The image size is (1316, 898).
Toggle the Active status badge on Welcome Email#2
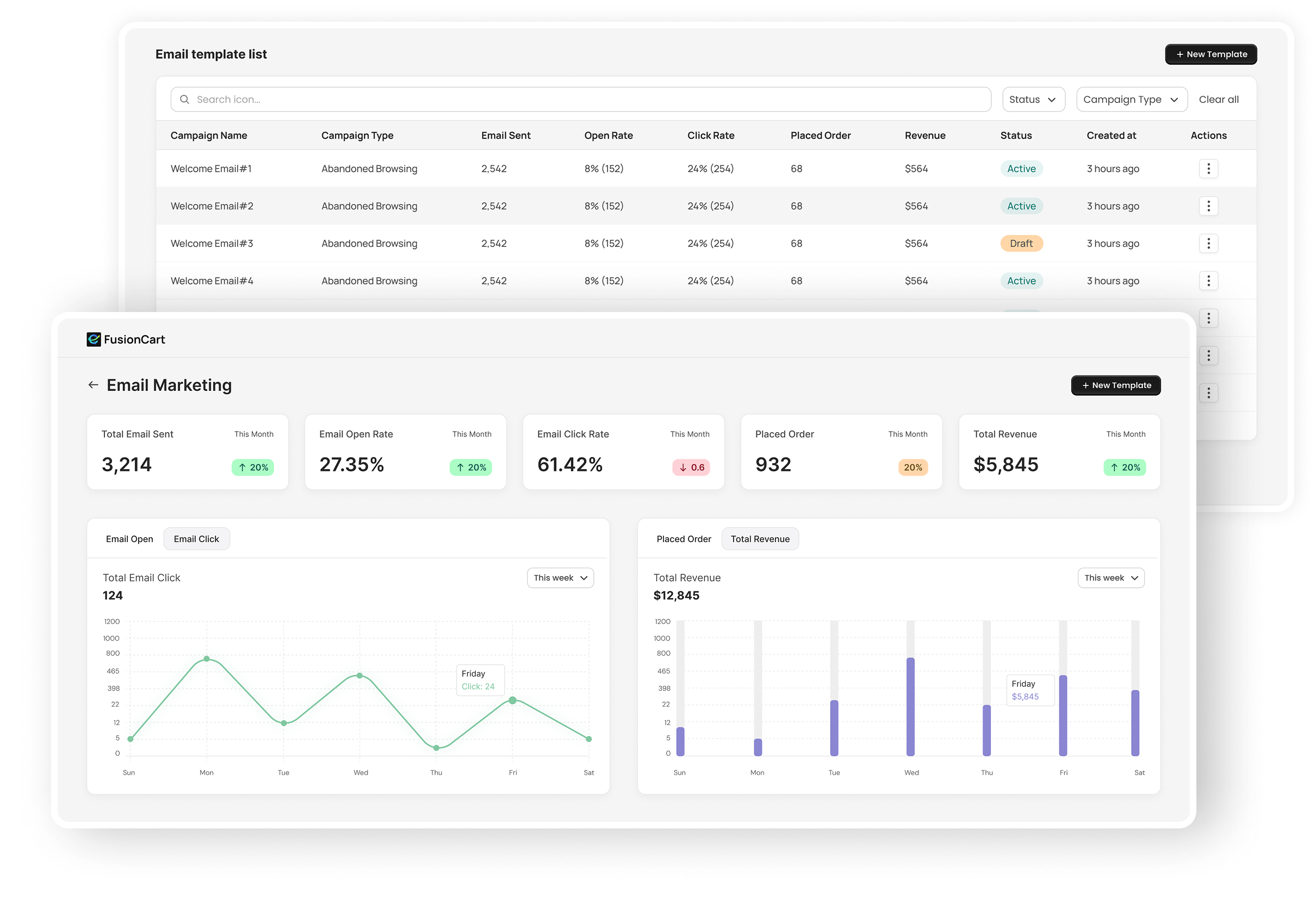point(1022,205)
